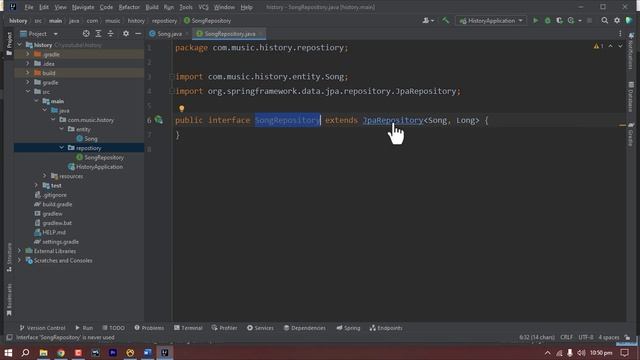Click the lightbulb intention icon in editor
This screenshot has height=360, width=640.
point(182,108)
